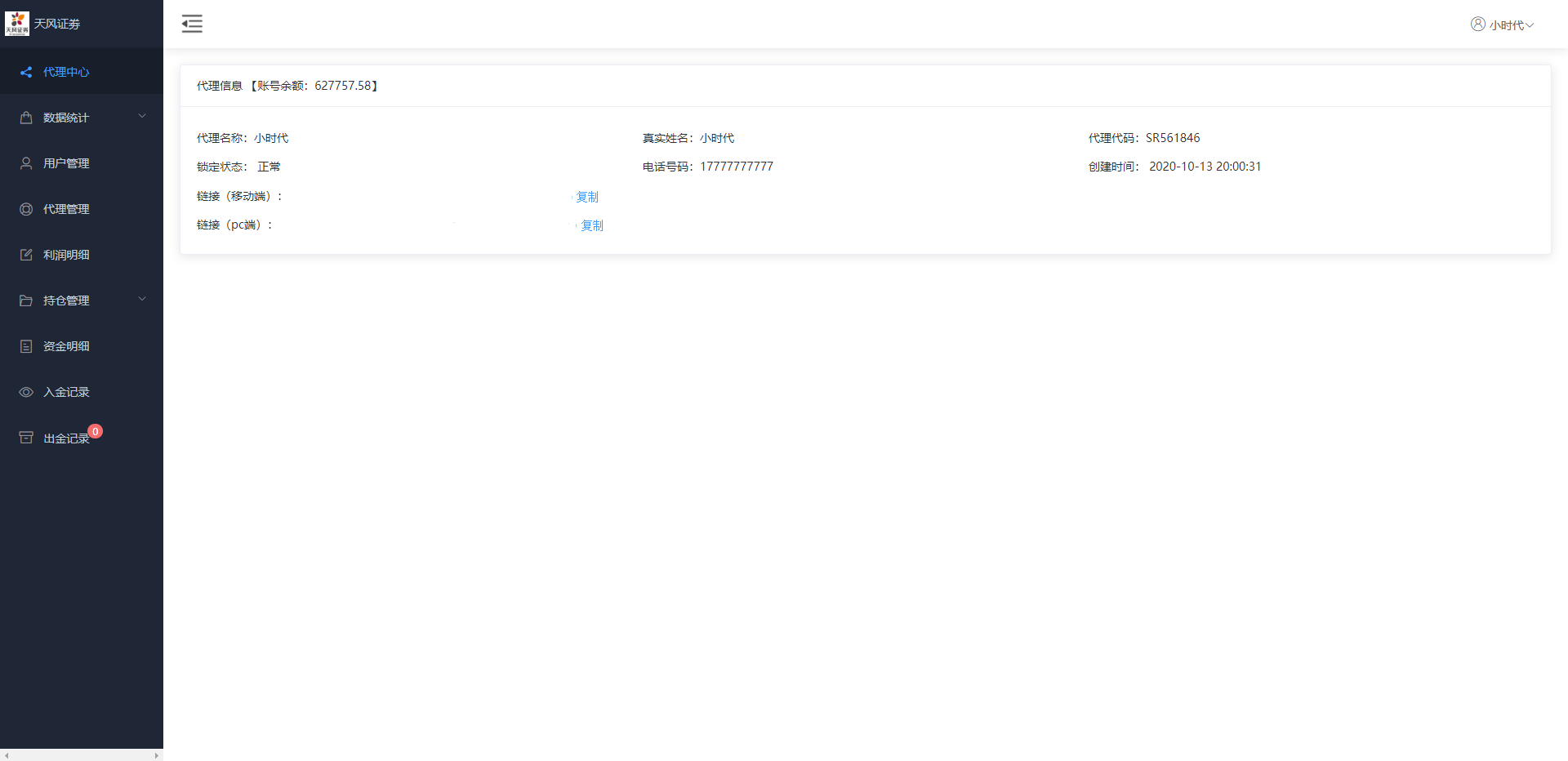Click the red badge on 出金记录

96,431
